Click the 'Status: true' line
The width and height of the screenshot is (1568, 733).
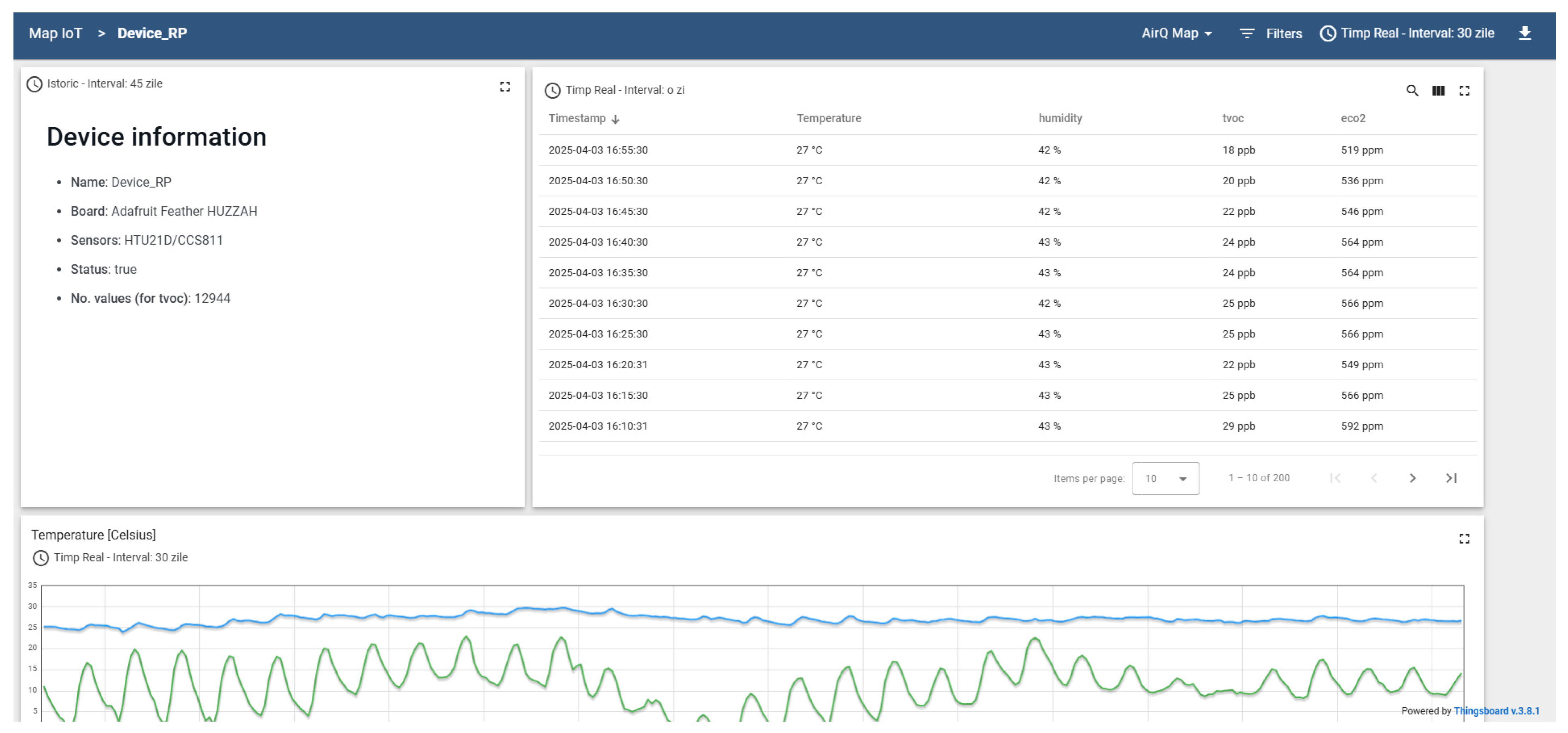(103, 269)
